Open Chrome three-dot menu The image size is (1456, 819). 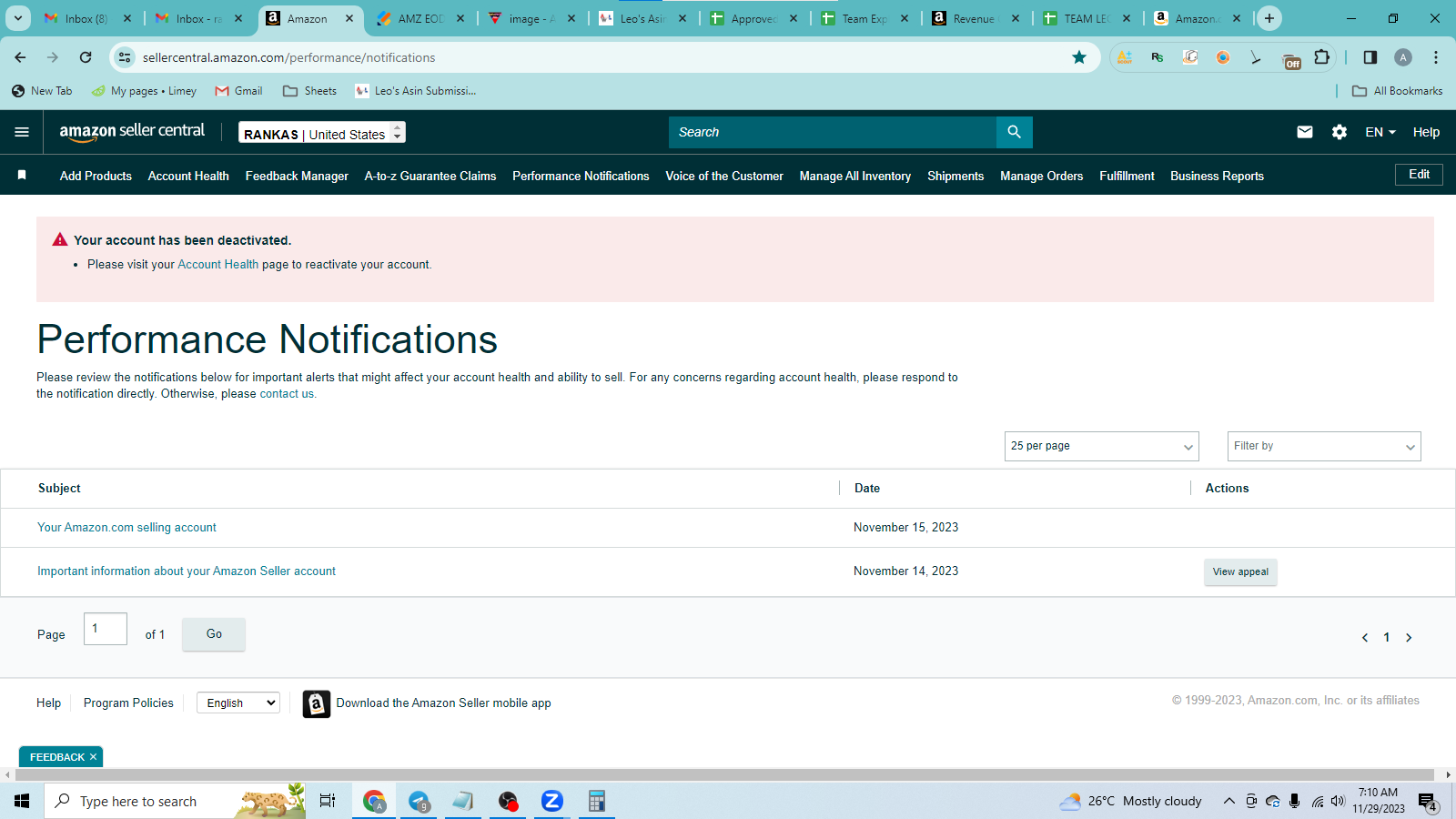1436,57
